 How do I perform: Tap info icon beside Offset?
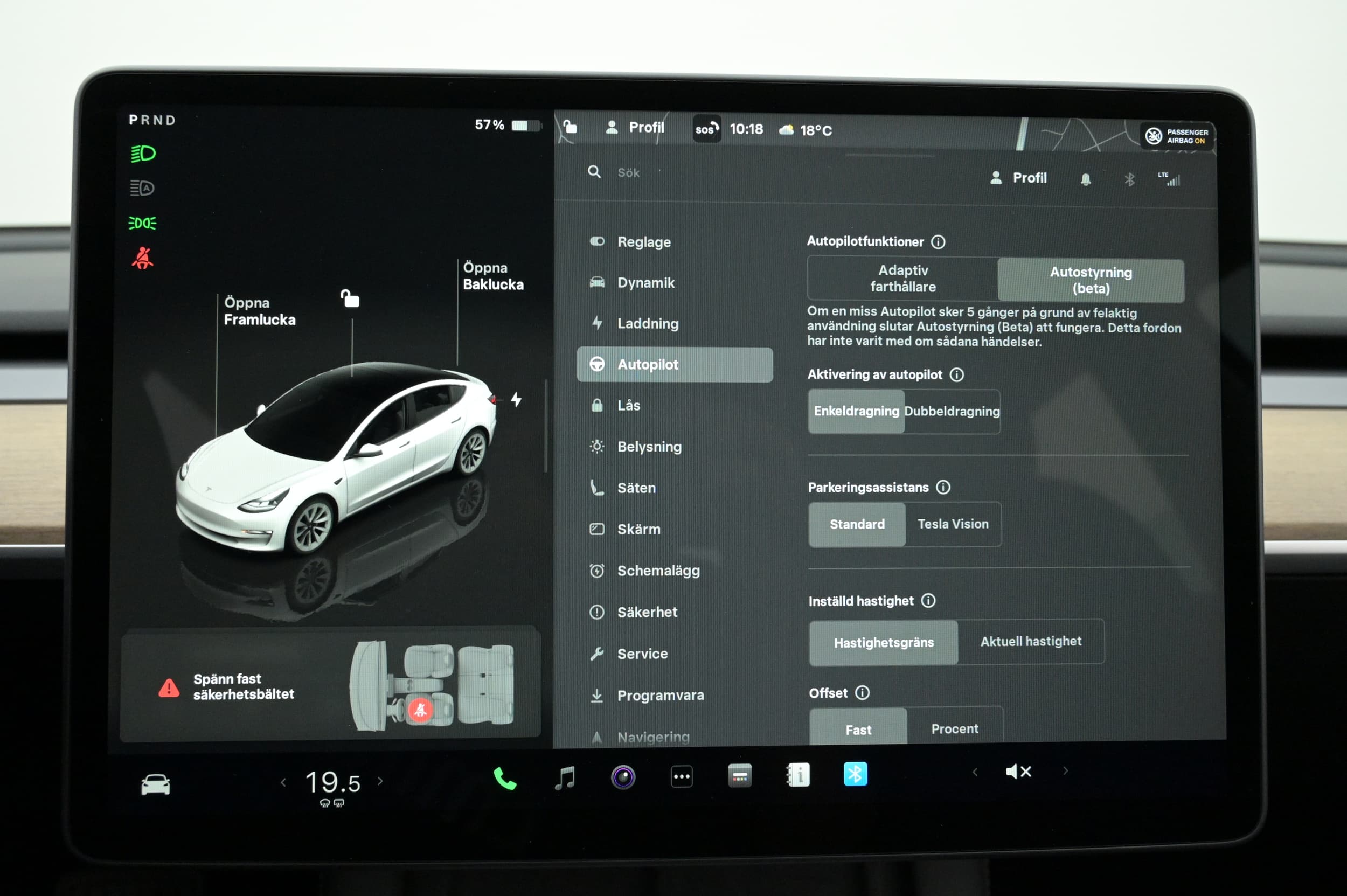point(862,693)
